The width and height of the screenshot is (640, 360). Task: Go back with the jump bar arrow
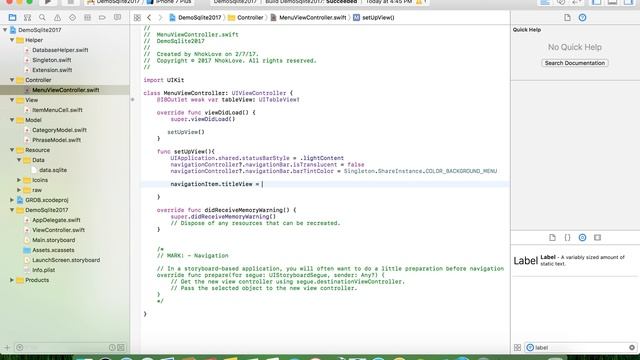pos(149,18)
